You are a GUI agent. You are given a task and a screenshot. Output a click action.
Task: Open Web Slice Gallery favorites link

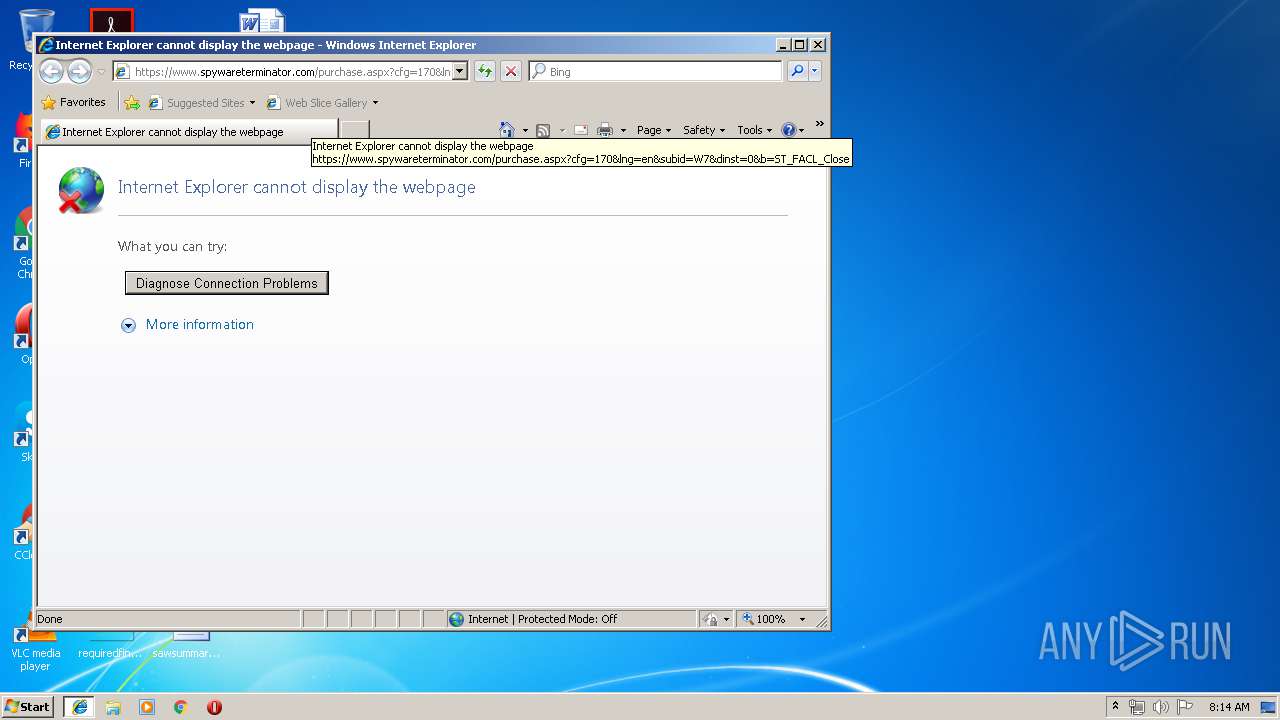coord(316,103)
